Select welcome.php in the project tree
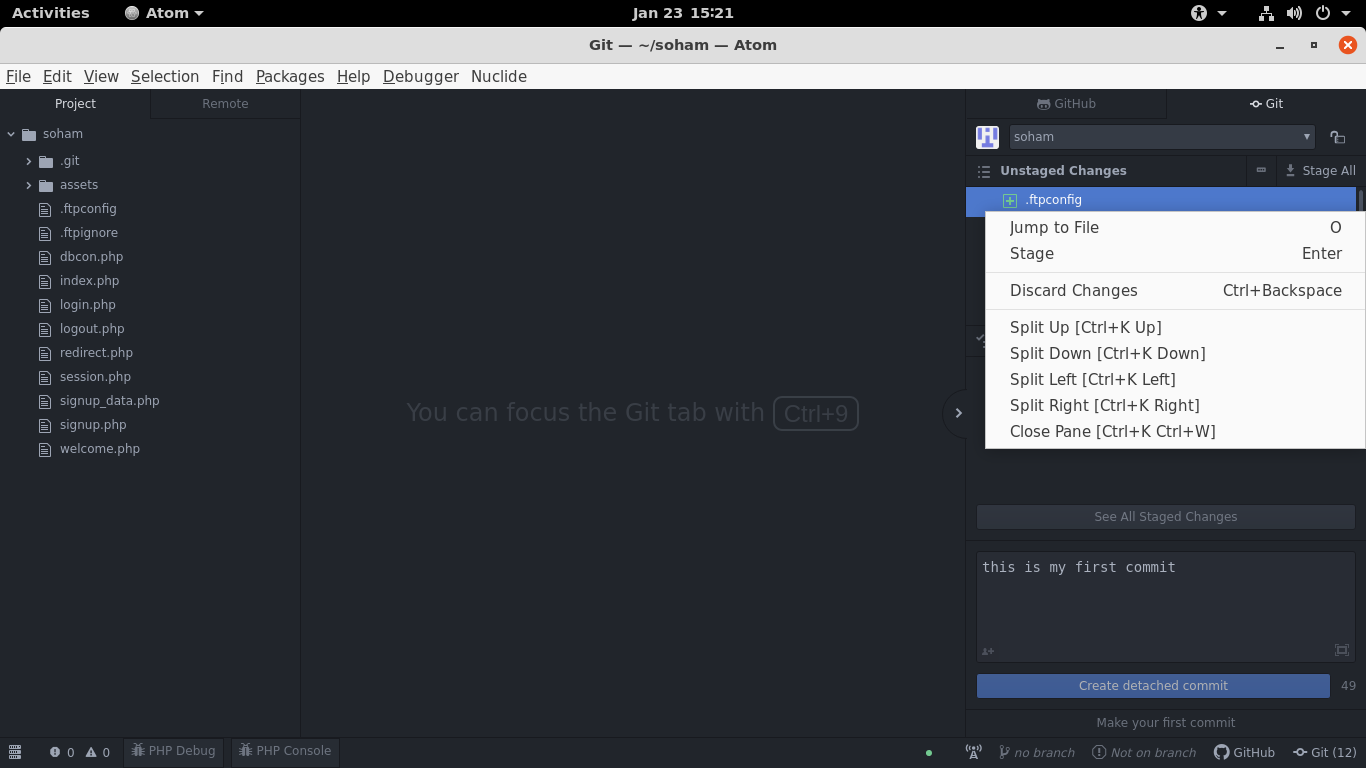 click(x=100, y=449)
